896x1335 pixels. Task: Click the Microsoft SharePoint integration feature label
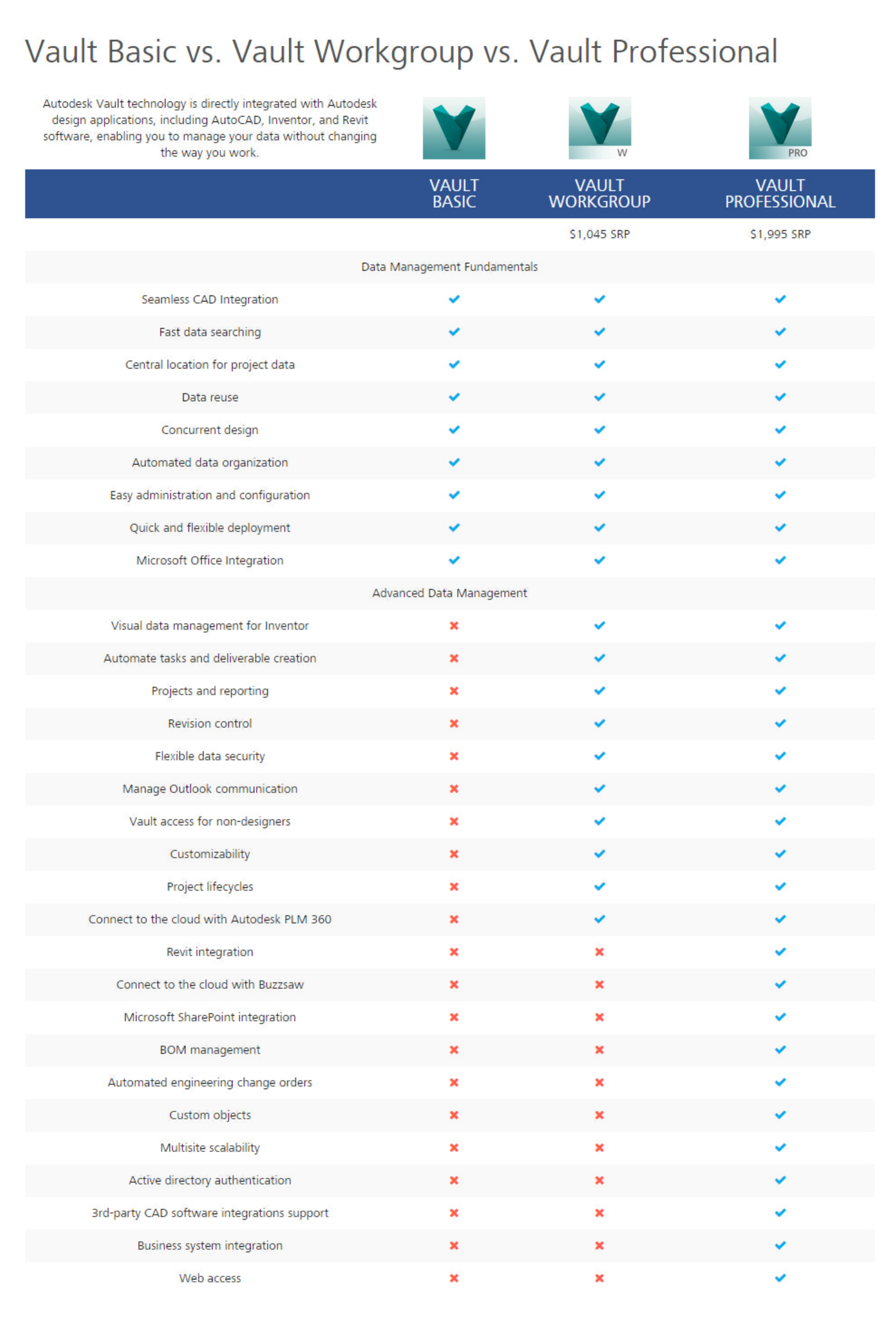(210, 1017)
